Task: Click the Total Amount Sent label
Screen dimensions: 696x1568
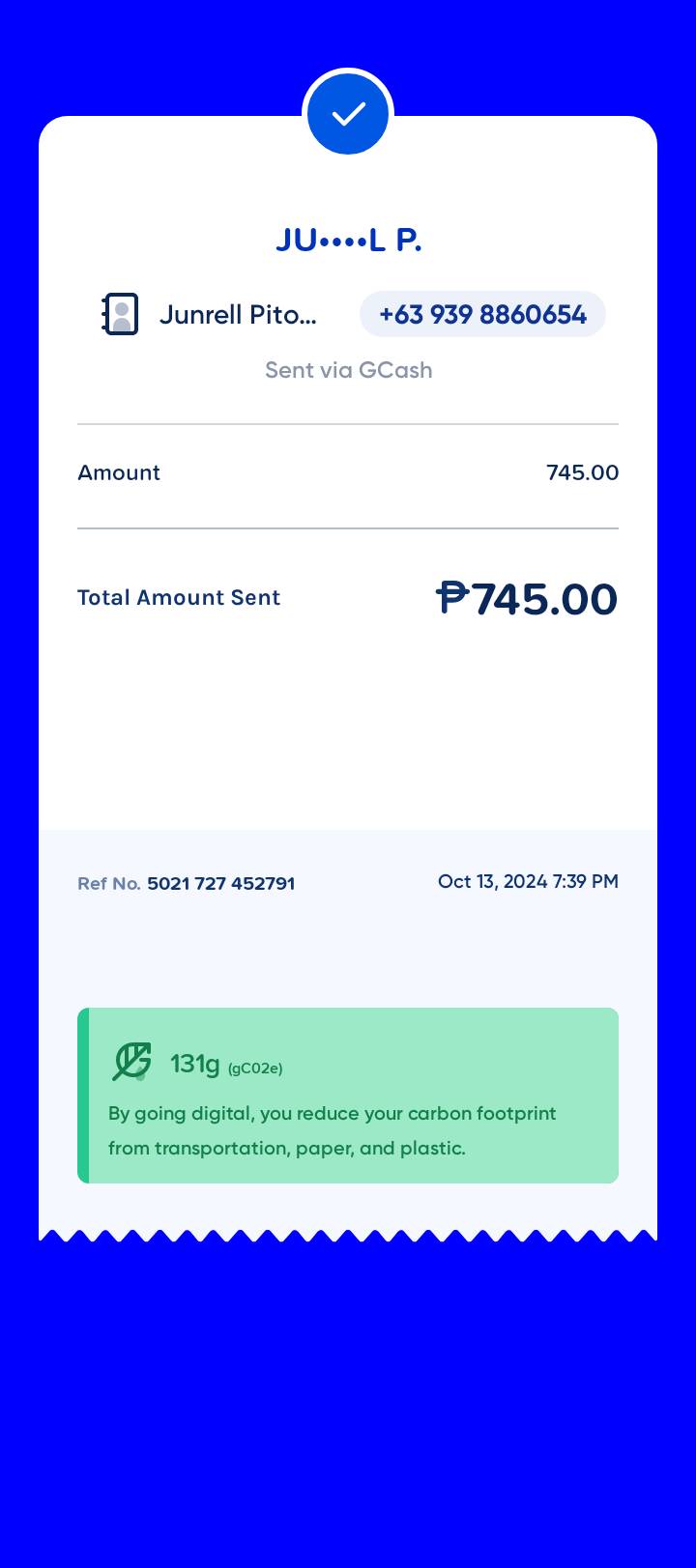Action: click(179, 597)
